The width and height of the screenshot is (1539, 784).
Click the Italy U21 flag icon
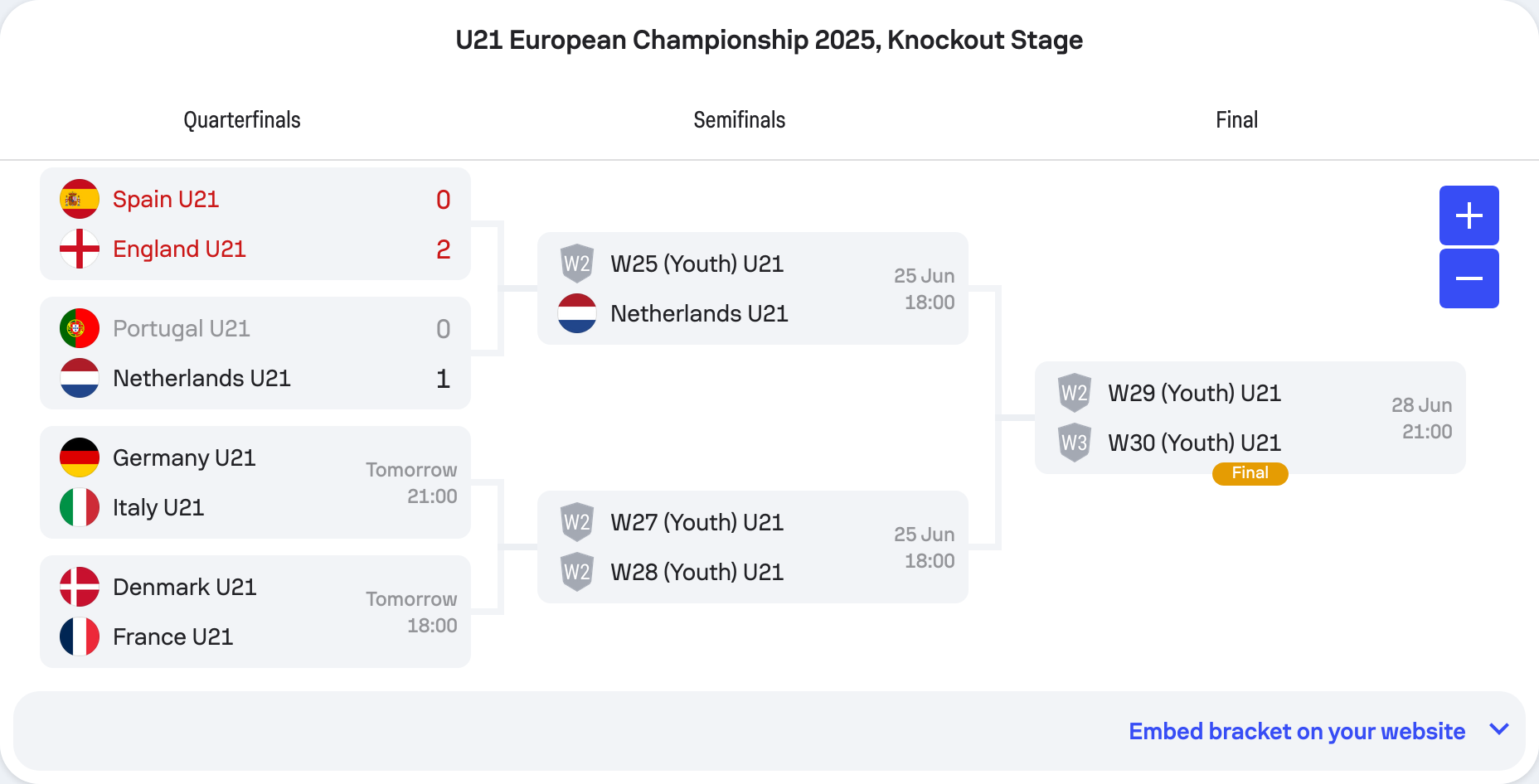(80, 507)
